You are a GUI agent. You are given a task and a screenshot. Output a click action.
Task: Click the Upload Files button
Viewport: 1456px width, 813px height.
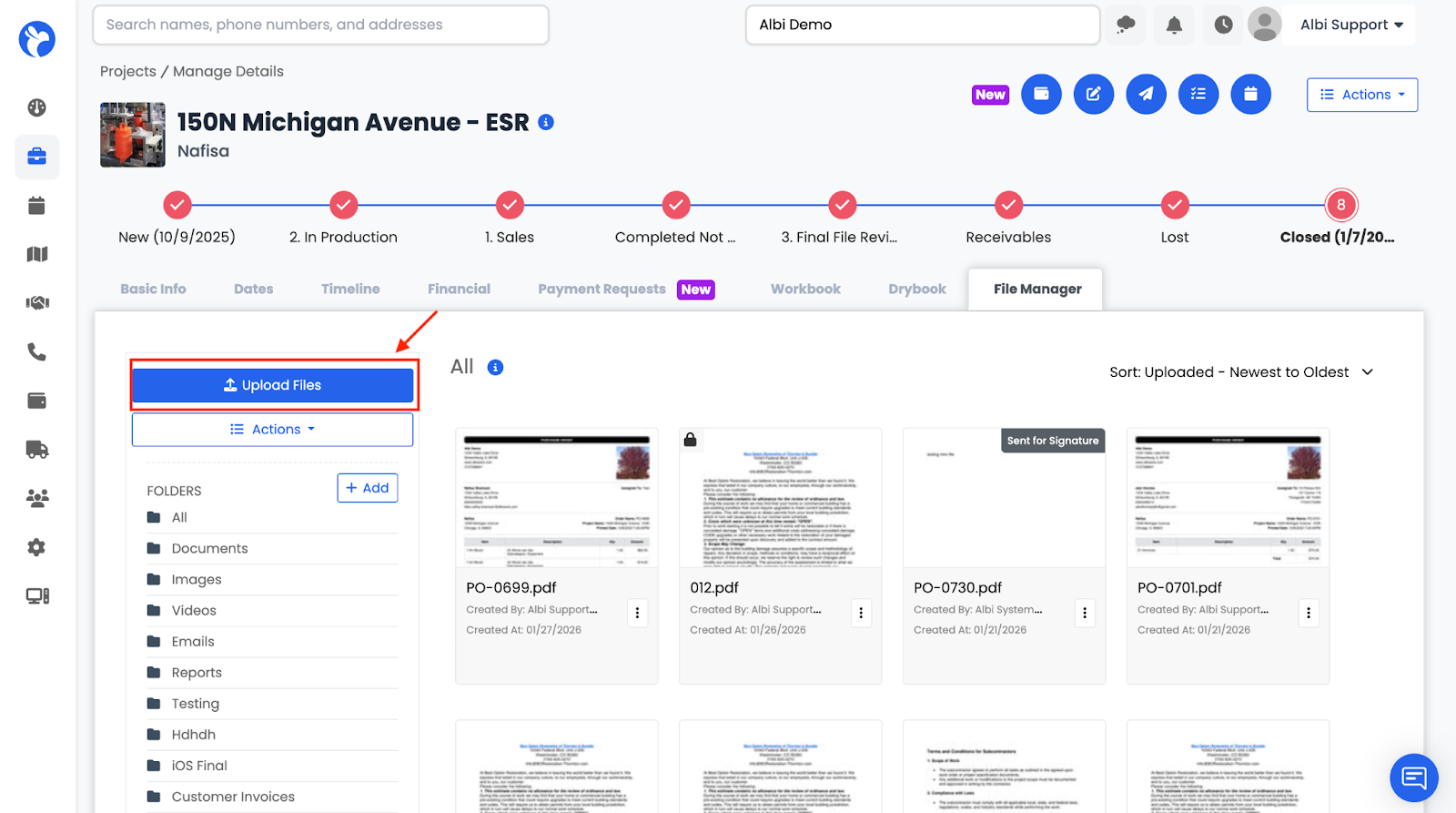pyautogui.click(x=273, y=385)
